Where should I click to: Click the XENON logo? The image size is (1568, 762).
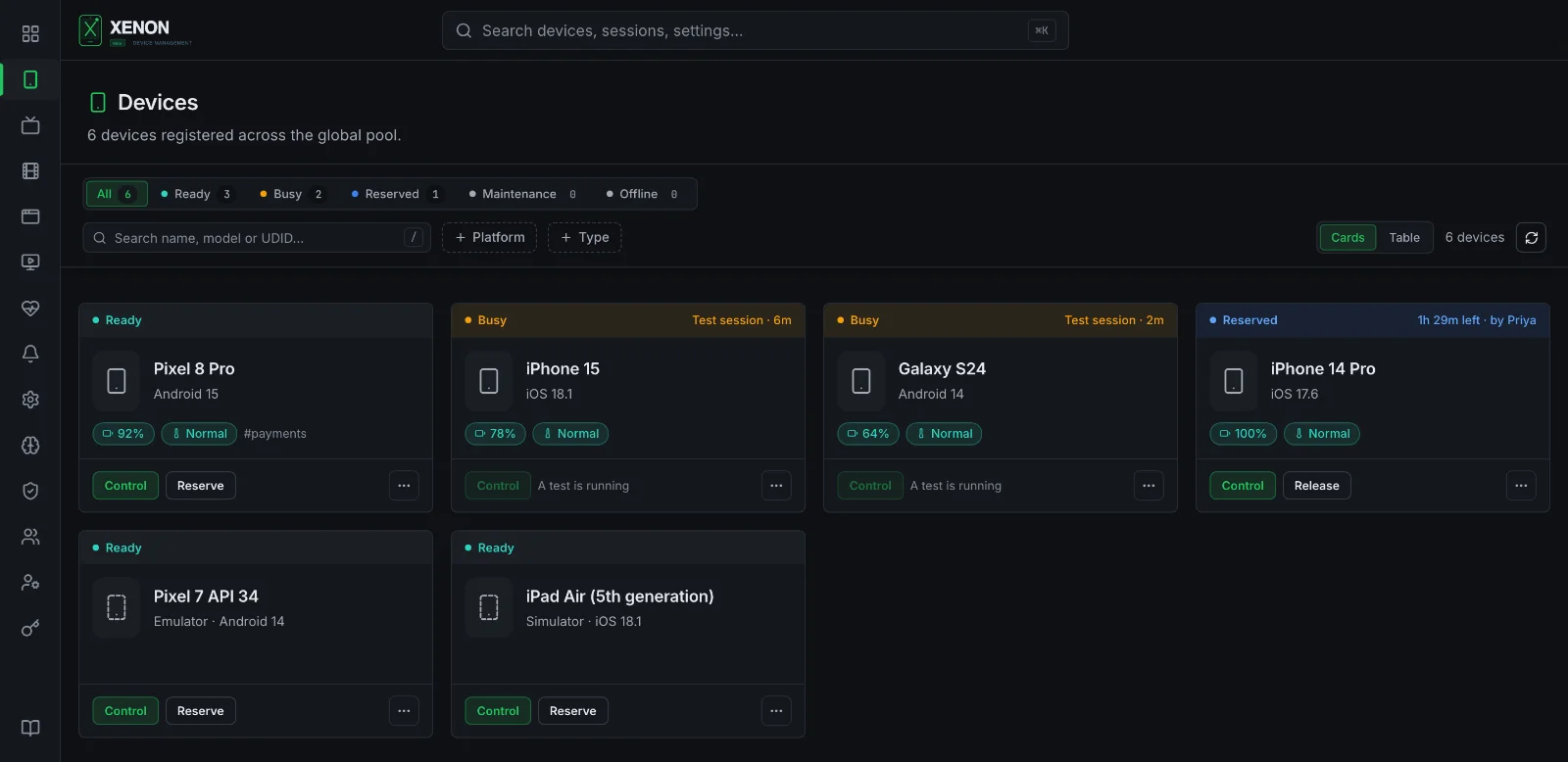(135, 30)
